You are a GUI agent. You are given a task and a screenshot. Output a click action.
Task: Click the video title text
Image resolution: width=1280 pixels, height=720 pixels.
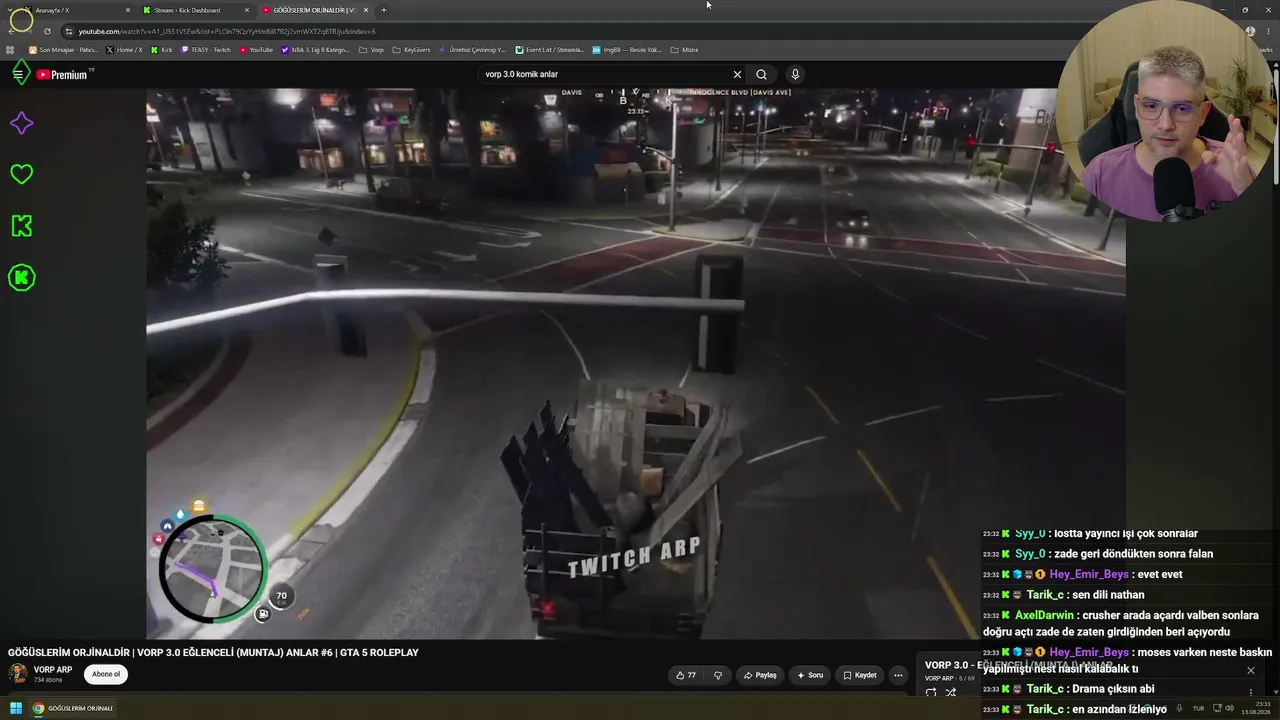click(213, 652)
